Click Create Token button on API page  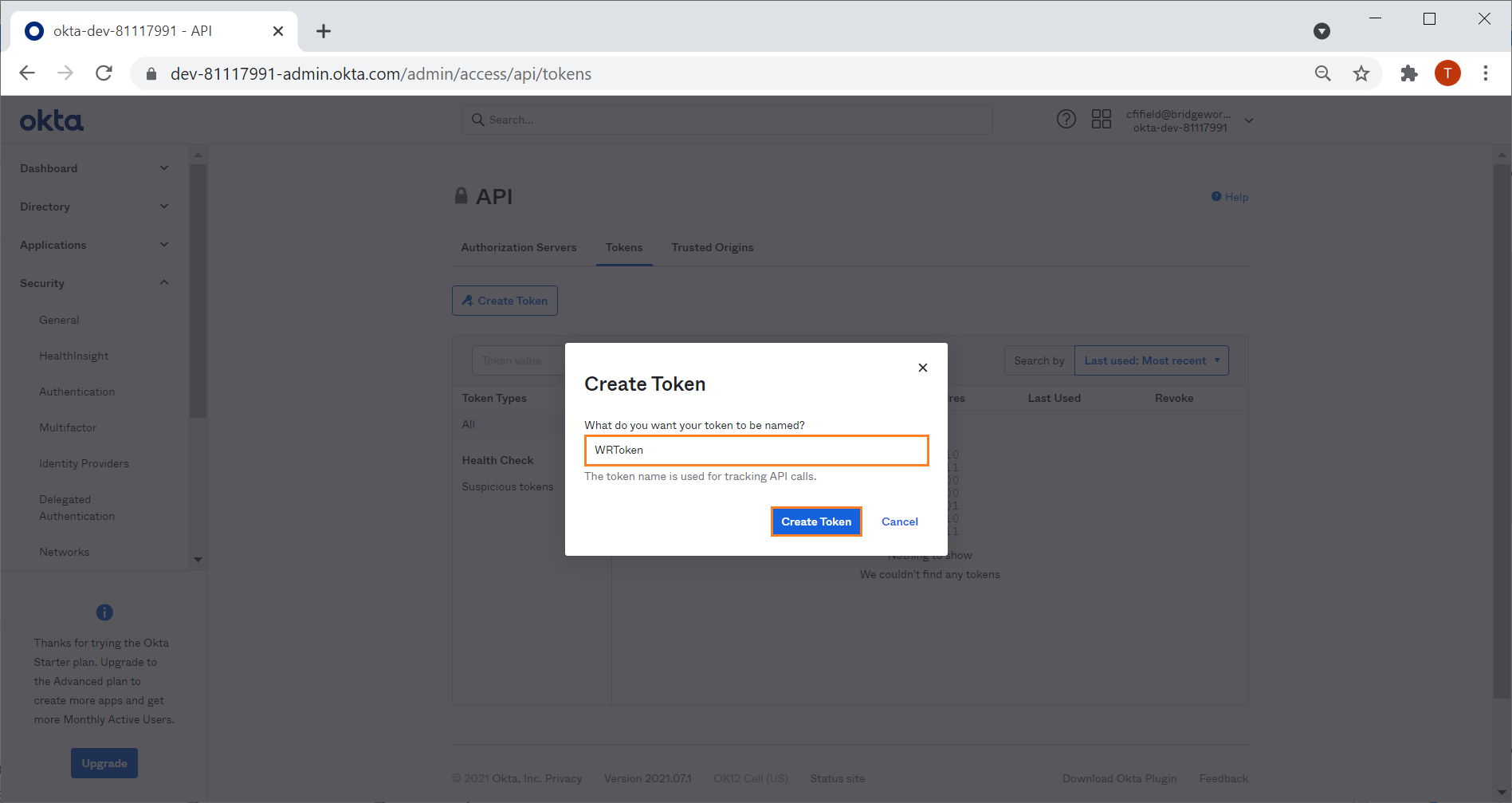[505, 301]
